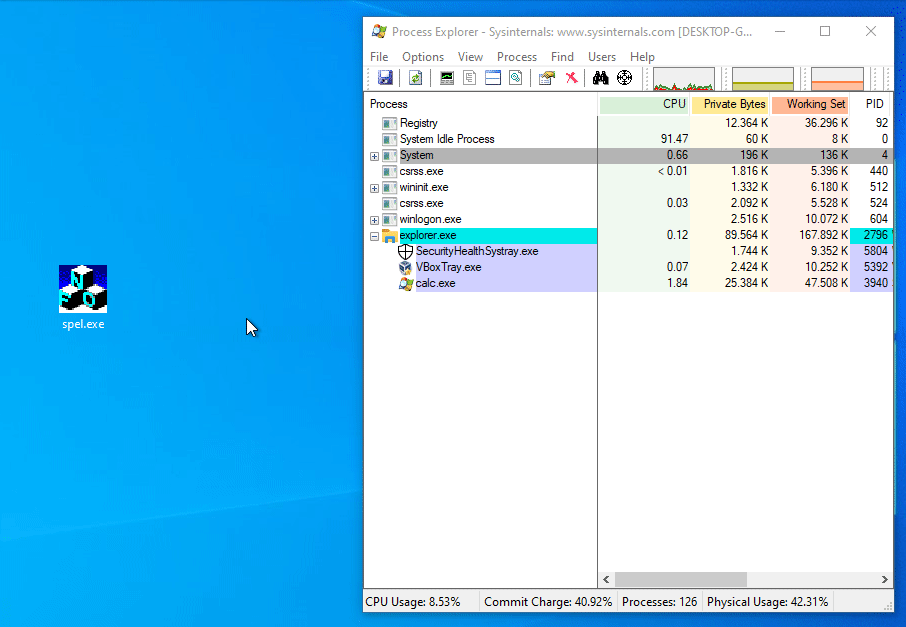Select the spel.exe desktop icon
The image size is (906, 627).
pos(83,297)
